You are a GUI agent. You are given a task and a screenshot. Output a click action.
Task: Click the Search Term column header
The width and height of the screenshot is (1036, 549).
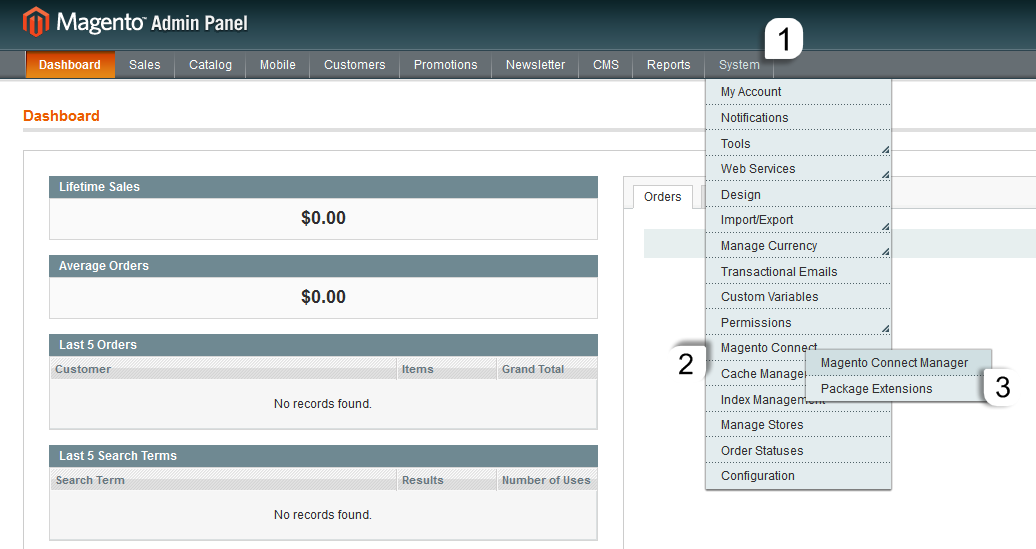click(223, 480)
